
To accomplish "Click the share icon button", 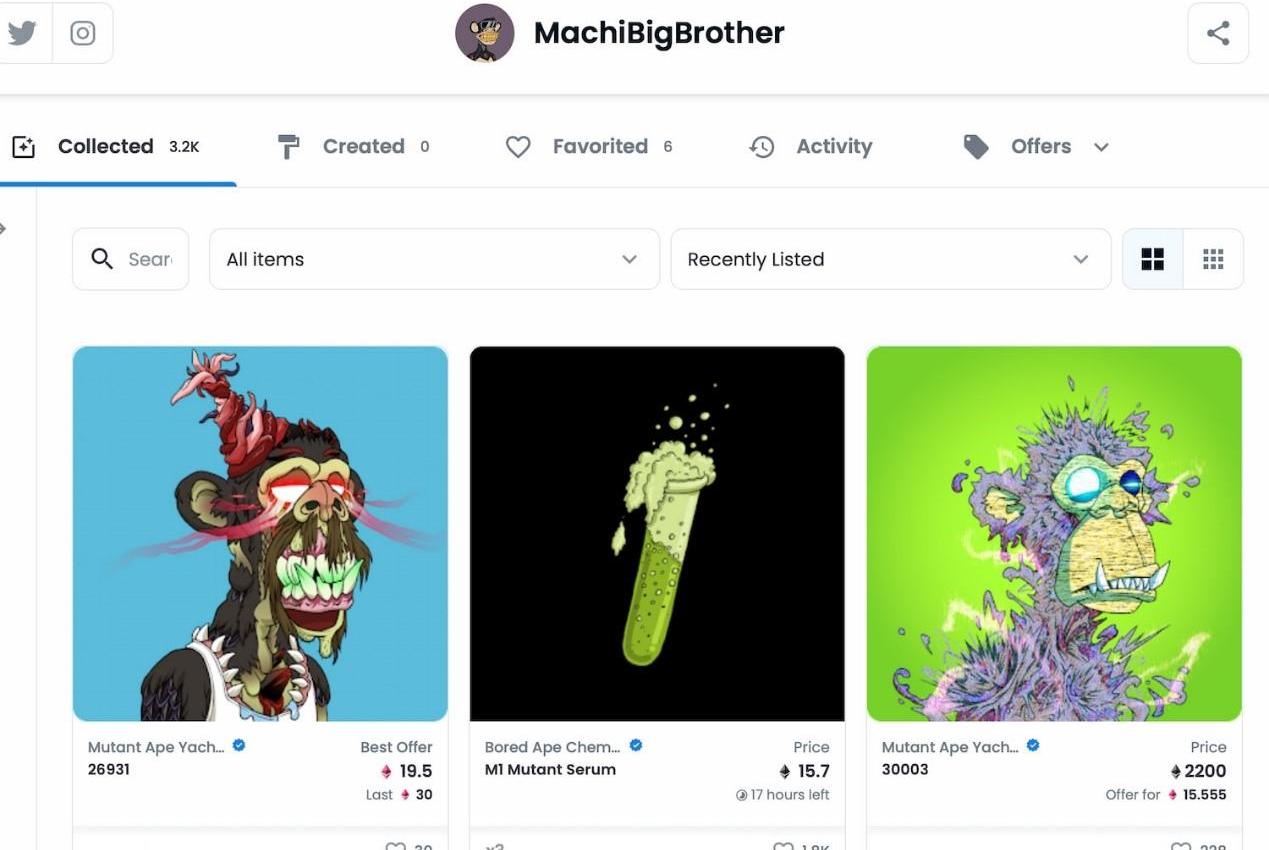I will tap(1217, 33).
